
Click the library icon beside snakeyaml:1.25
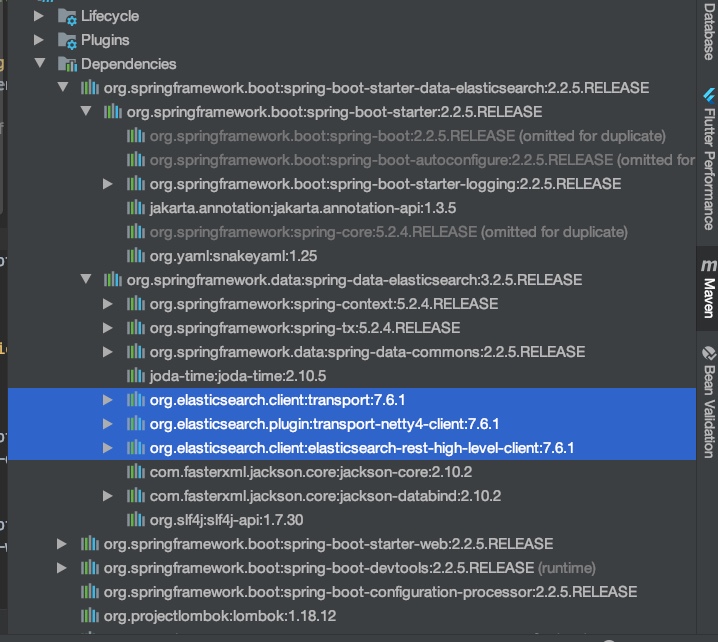click(135, 256)
